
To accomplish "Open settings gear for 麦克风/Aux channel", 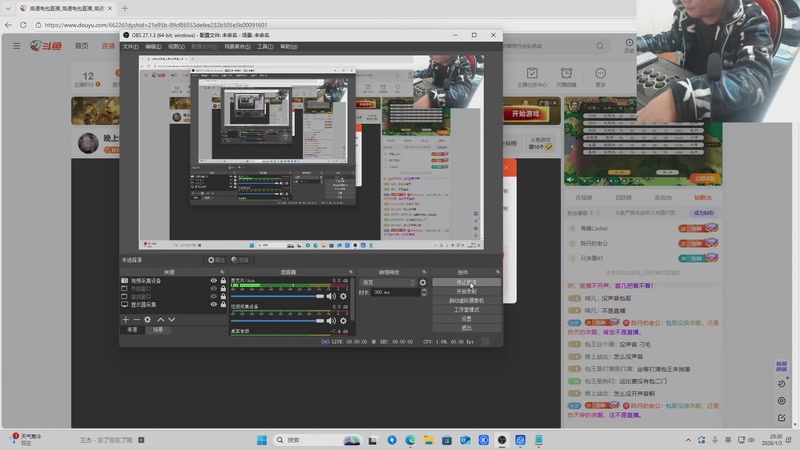I will [x=343, y=296].
